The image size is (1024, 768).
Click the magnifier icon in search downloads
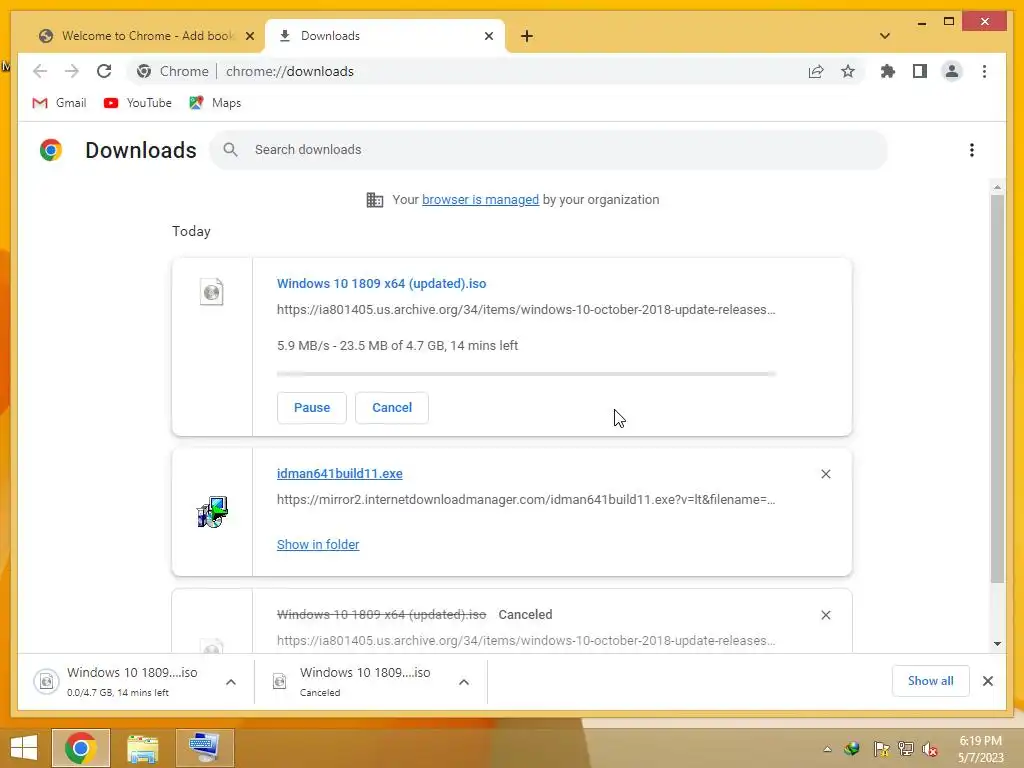click(230, 150)
